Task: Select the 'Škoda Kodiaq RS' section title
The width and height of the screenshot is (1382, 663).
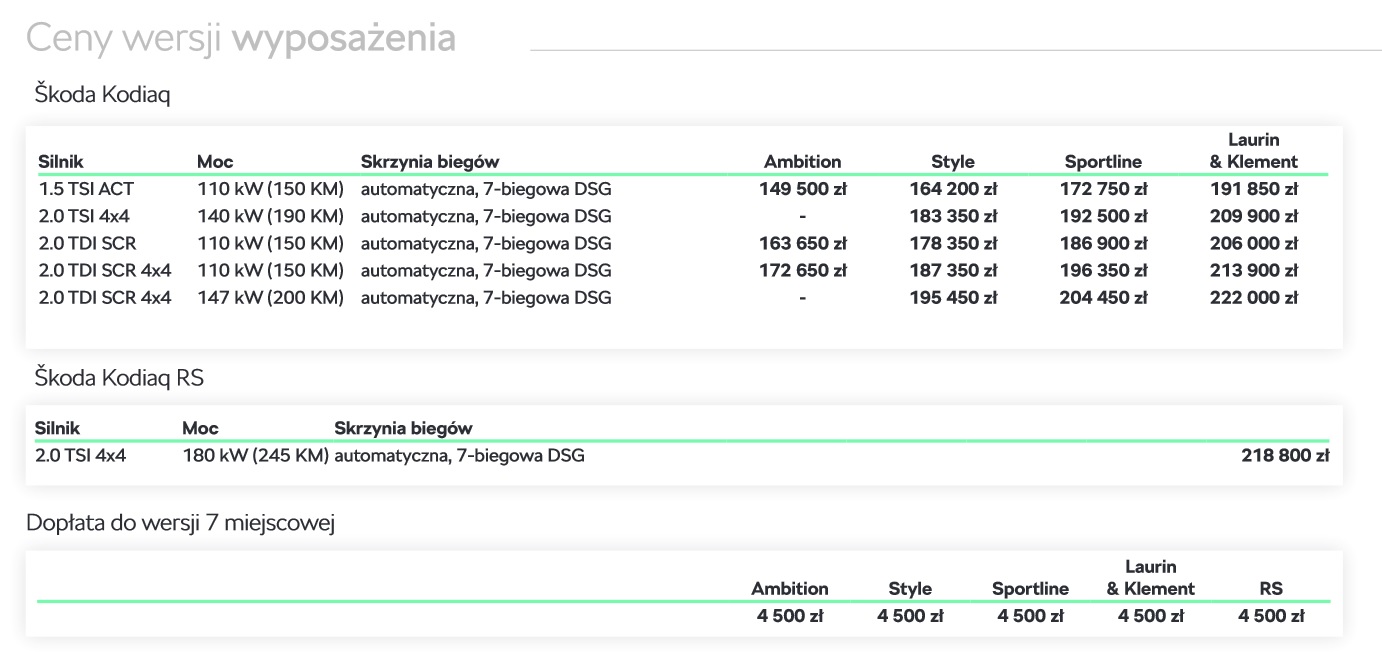Action: point(119,377)
